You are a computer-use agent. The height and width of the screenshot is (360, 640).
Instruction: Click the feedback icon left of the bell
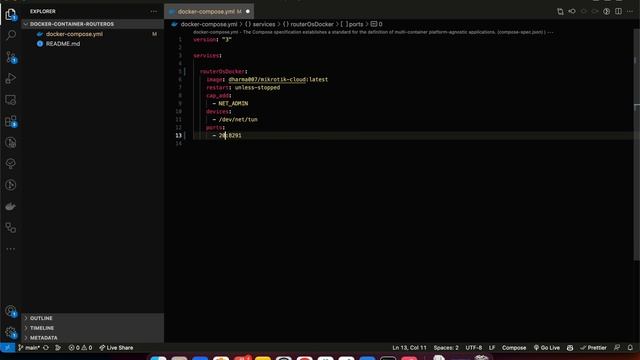[x=617, y=348]
